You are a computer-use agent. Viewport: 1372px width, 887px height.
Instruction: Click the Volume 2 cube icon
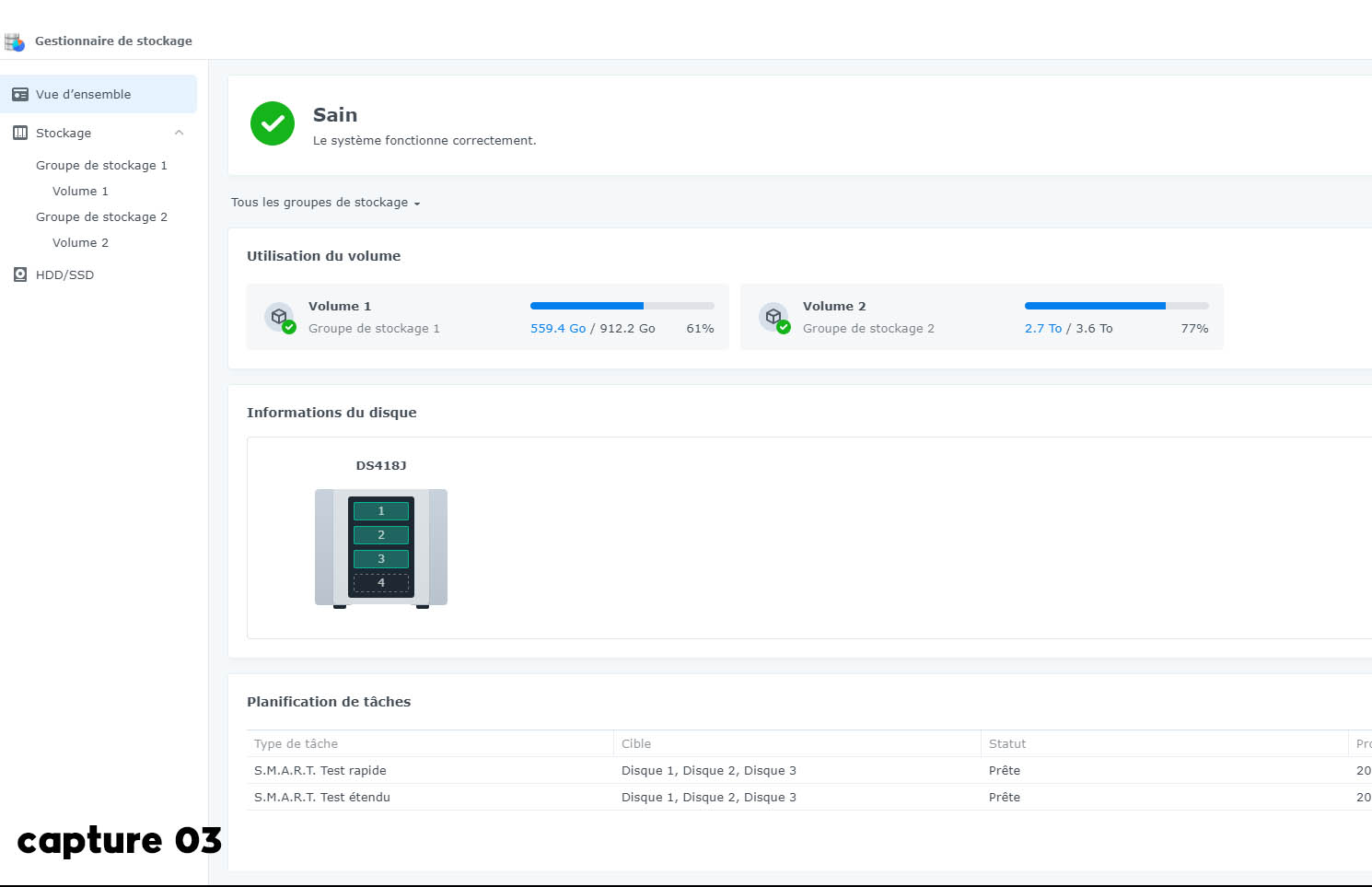774,318
